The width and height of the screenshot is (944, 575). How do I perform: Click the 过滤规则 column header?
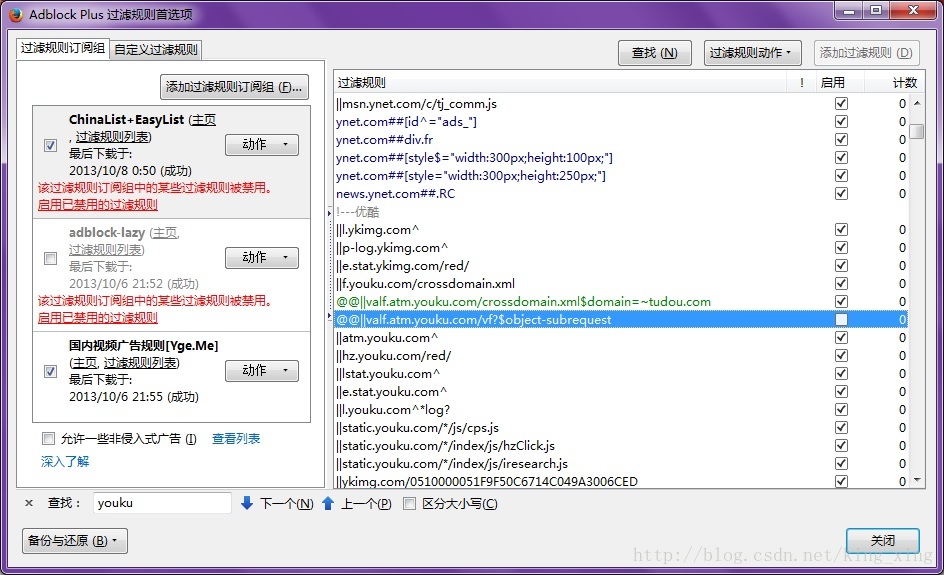[x=560, y=82]
